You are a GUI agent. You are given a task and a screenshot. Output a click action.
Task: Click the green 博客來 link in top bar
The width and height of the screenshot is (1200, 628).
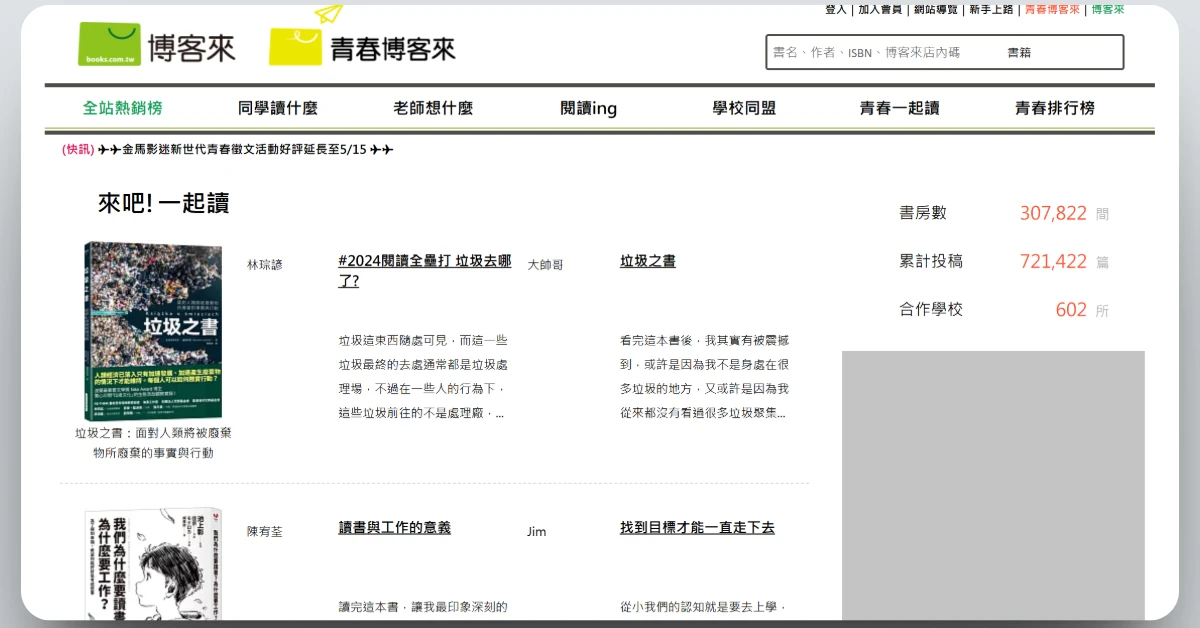click(x=1108, y=9)
